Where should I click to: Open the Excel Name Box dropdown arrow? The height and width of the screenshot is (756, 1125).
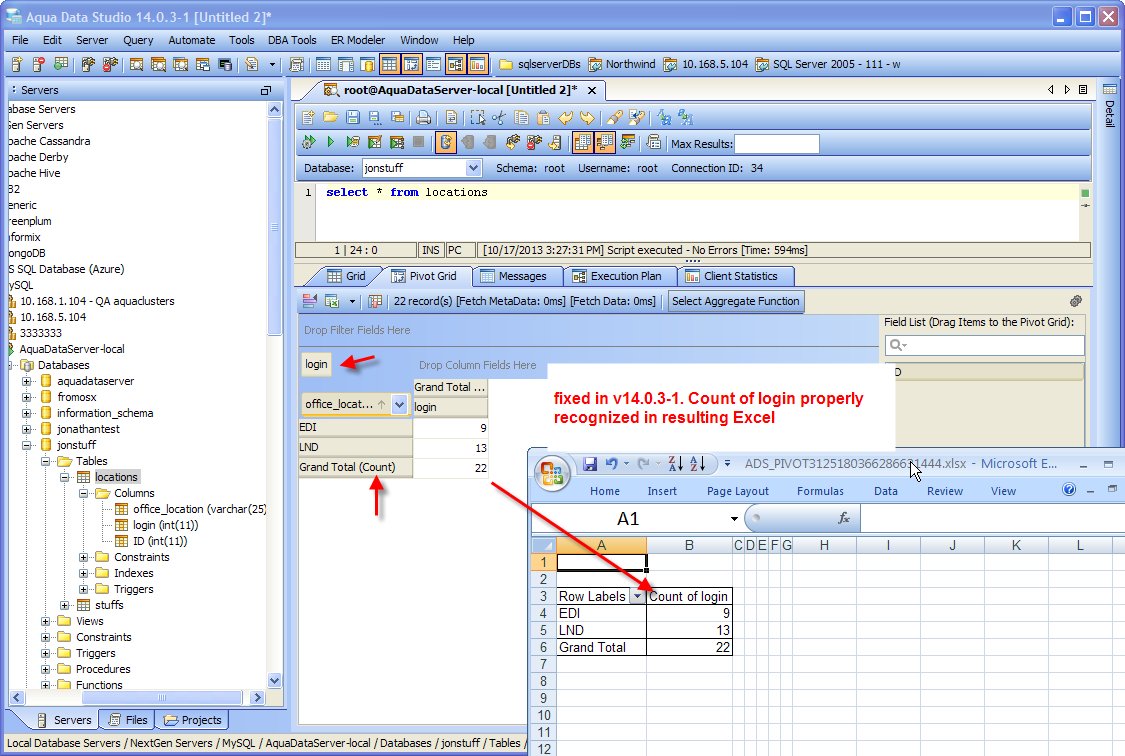734,519
